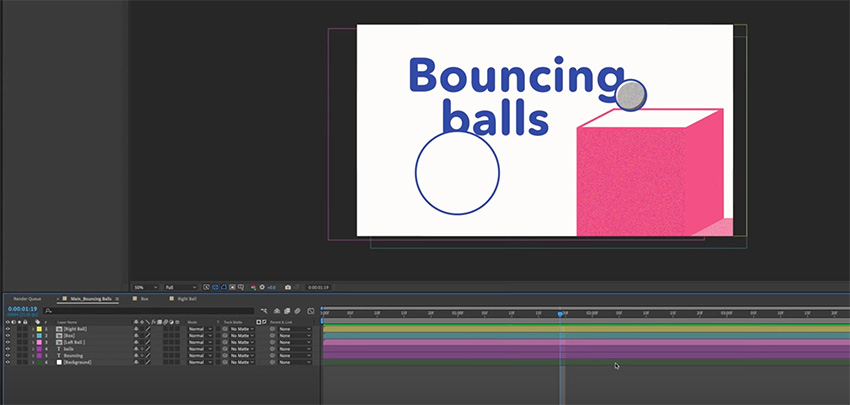Click the blue playhead marker on time ruler
The image size is (850, 405).
[560, 313]
